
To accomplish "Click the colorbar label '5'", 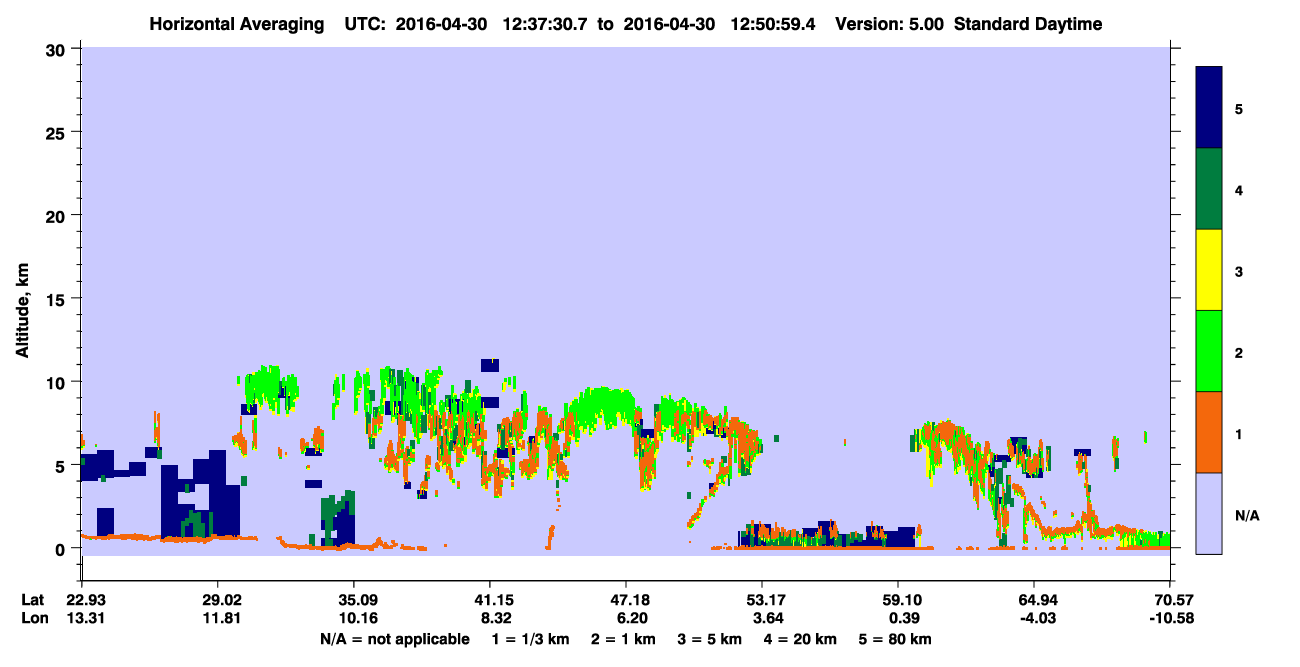I will 1238,108.
